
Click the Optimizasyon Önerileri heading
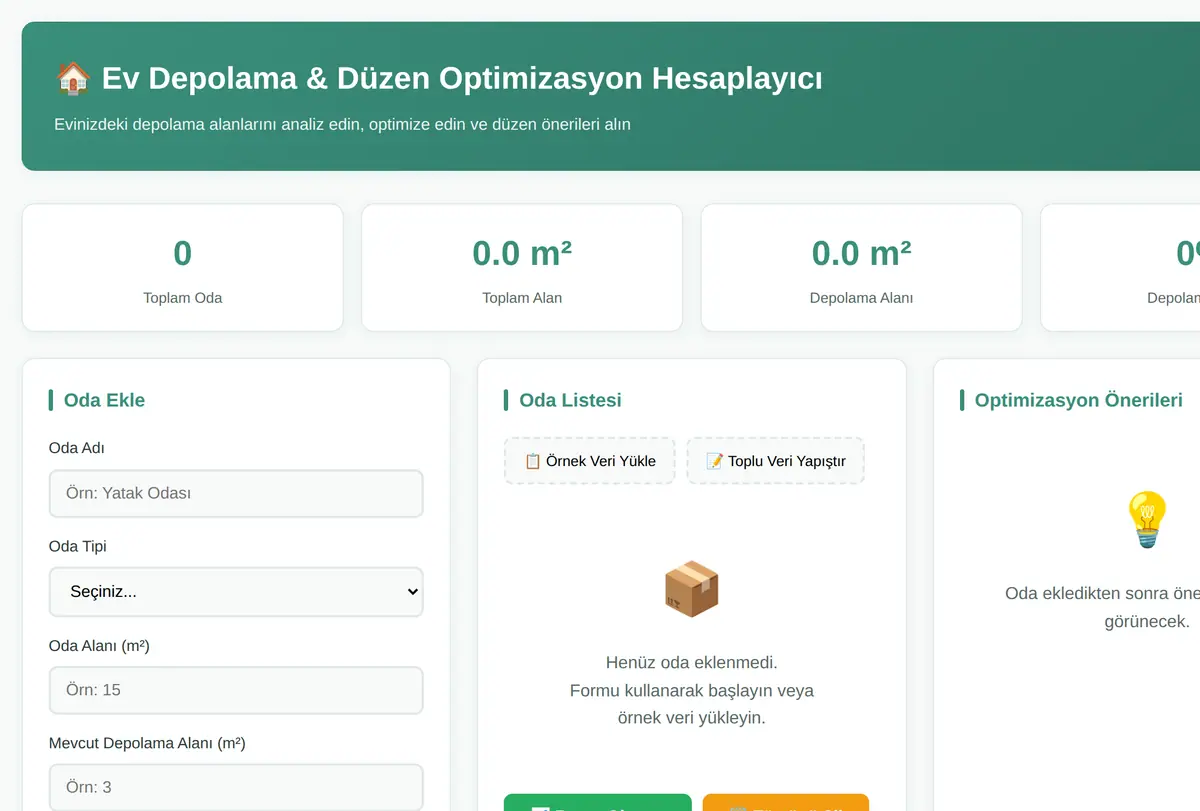point(1078,400)
